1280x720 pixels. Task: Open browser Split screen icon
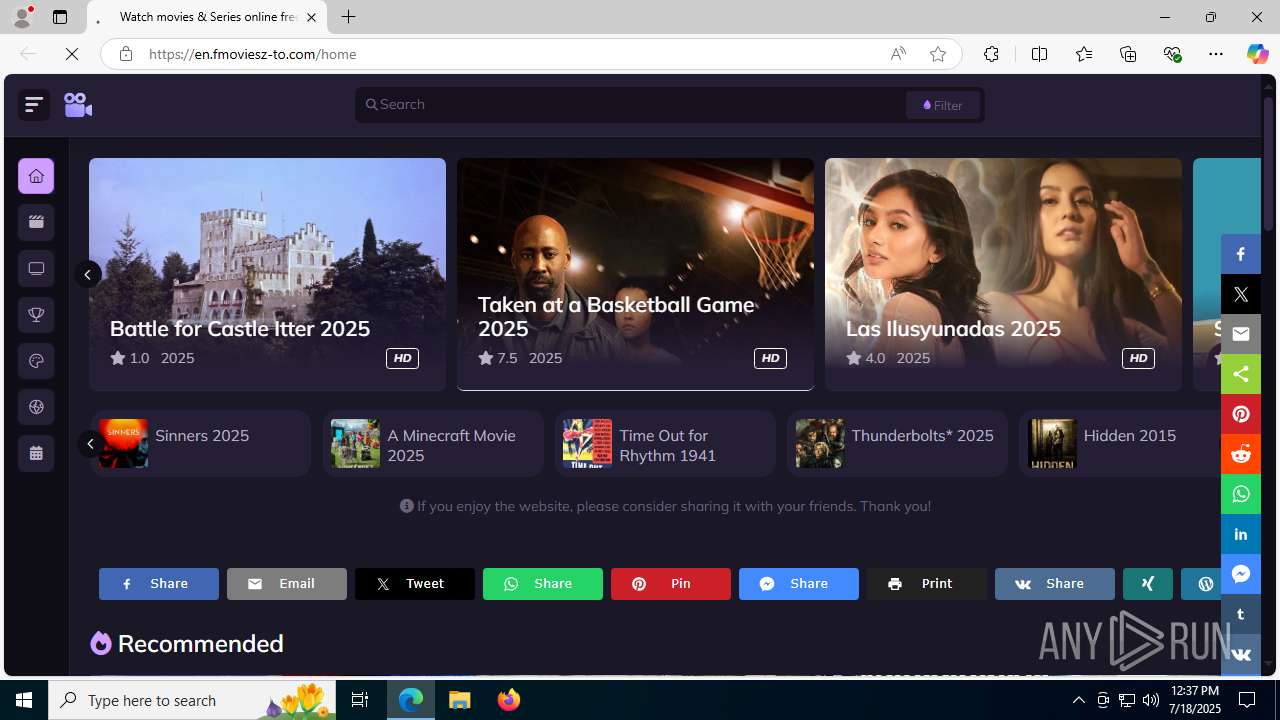(1039, 54)
